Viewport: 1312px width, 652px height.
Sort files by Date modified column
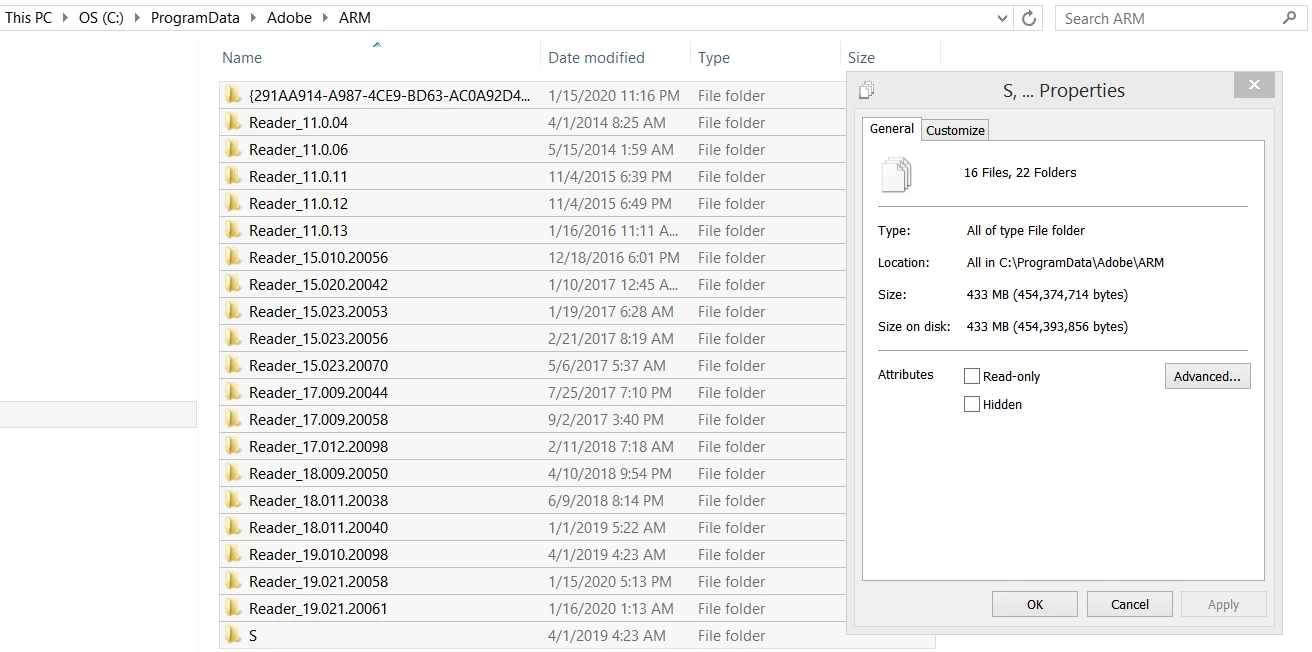click(596, 58)
